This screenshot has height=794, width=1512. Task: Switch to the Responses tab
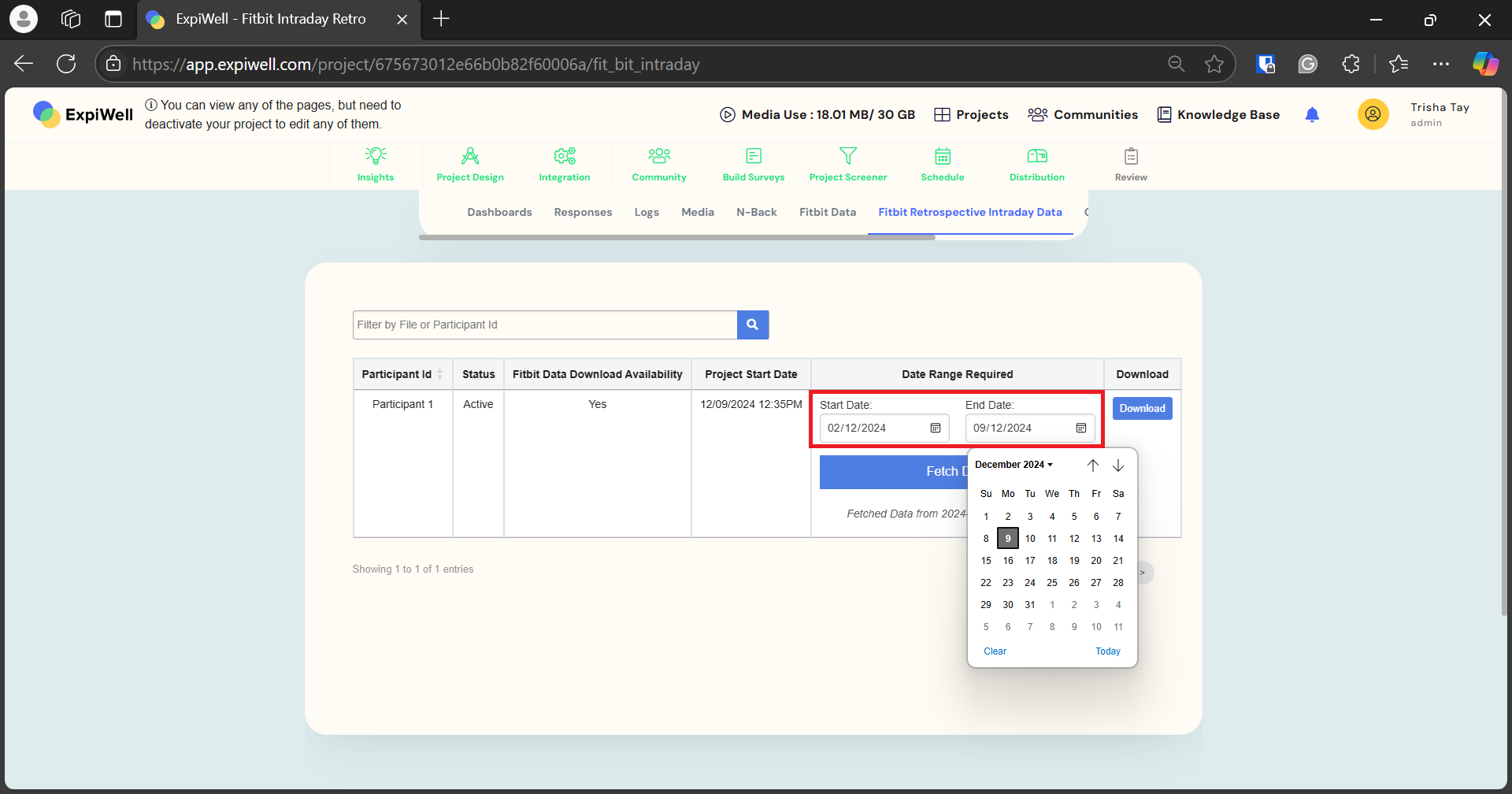[583, 212]
